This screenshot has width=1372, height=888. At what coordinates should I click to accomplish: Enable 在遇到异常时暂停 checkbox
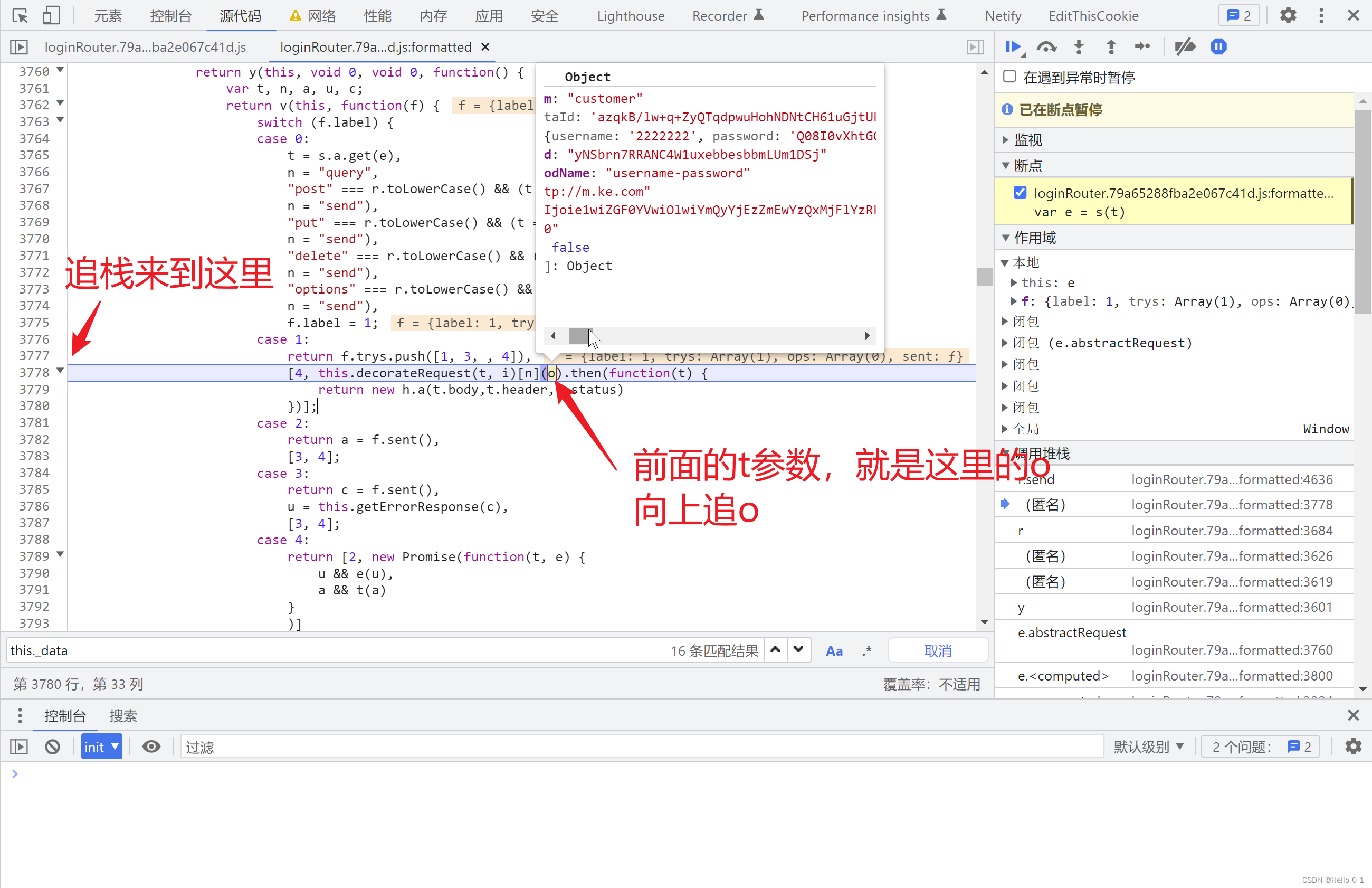[1009, 77]
